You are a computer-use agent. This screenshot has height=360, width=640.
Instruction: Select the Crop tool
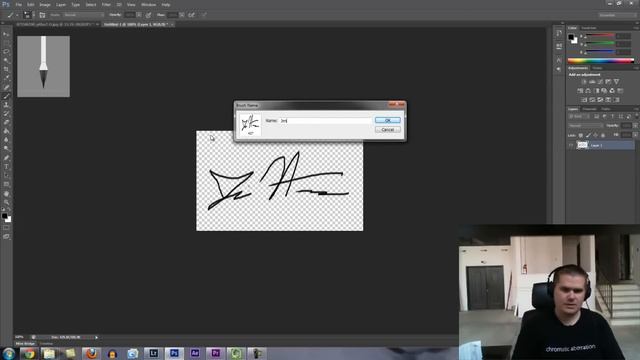[6, 69]
